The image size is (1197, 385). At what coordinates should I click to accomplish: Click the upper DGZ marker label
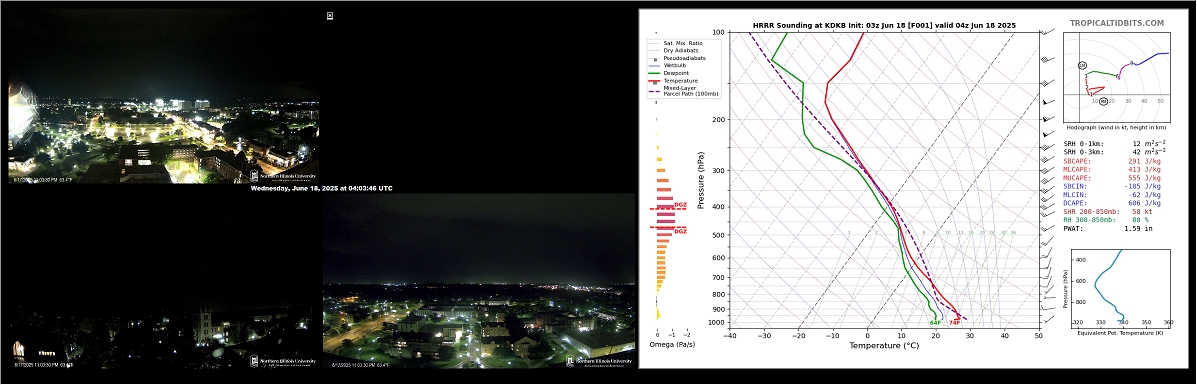[680, 205]
